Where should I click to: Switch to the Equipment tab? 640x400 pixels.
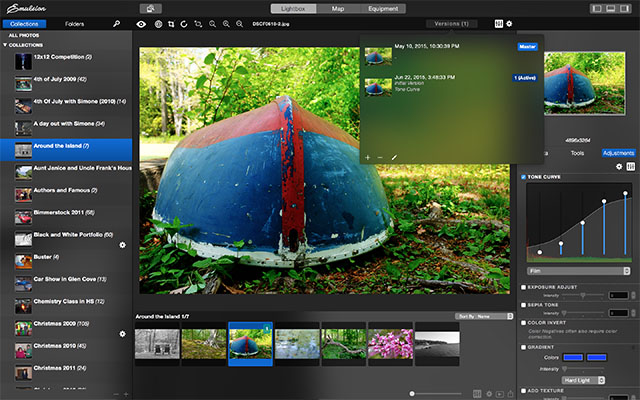click(x=383, y=9)
